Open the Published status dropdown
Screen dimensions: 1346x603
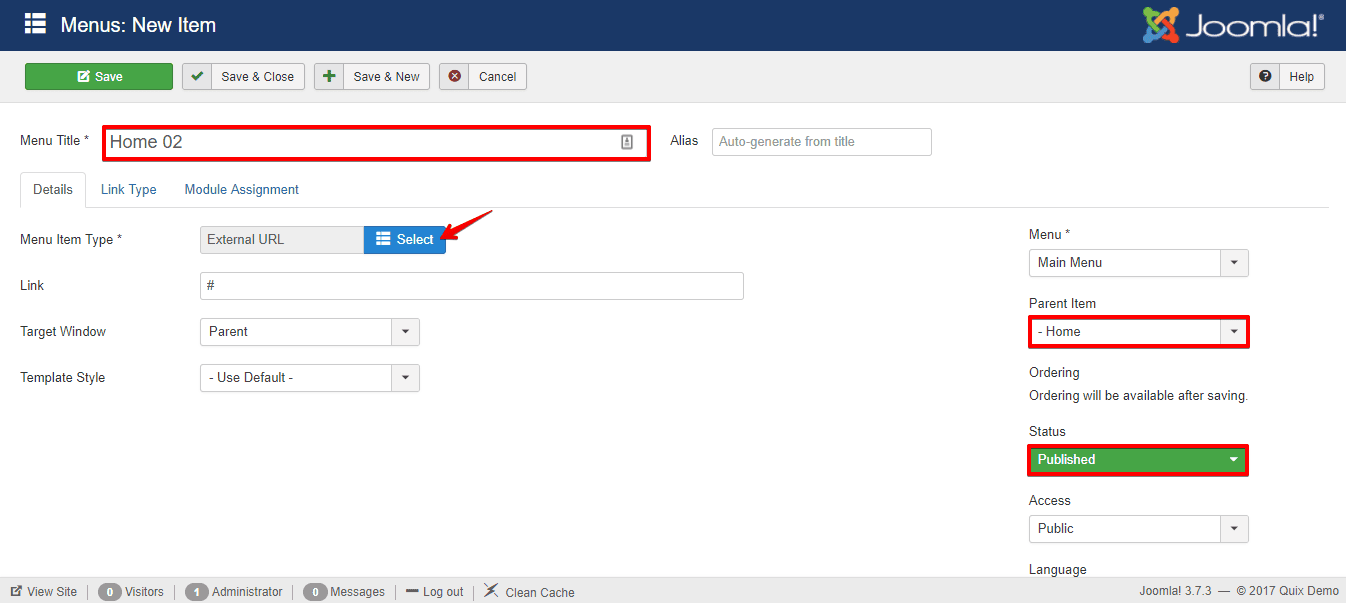tap(1233, 459)
